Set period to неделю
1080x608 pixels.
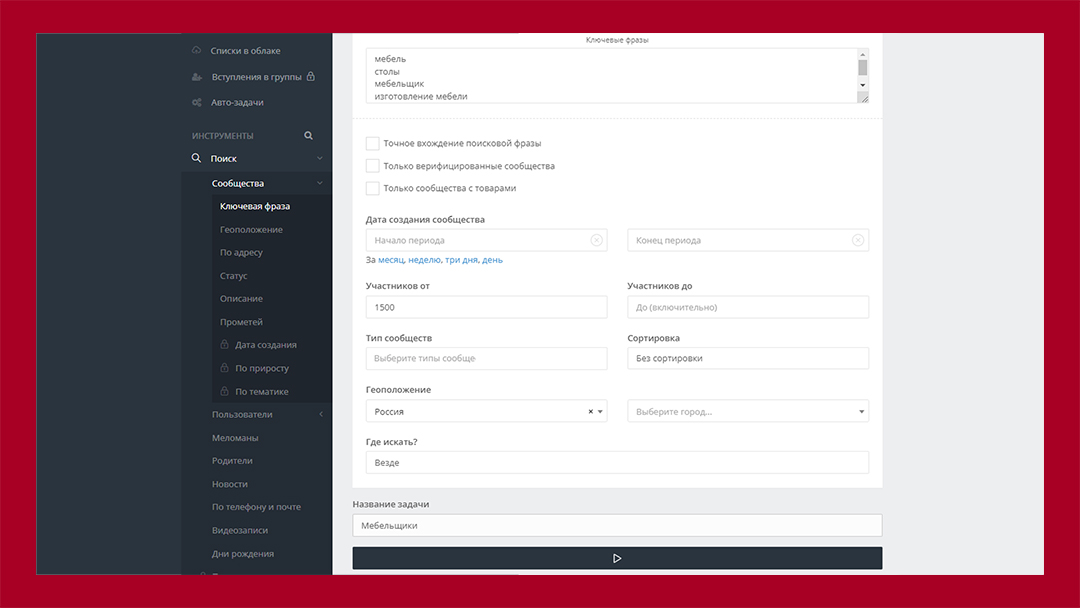[424, 260]
